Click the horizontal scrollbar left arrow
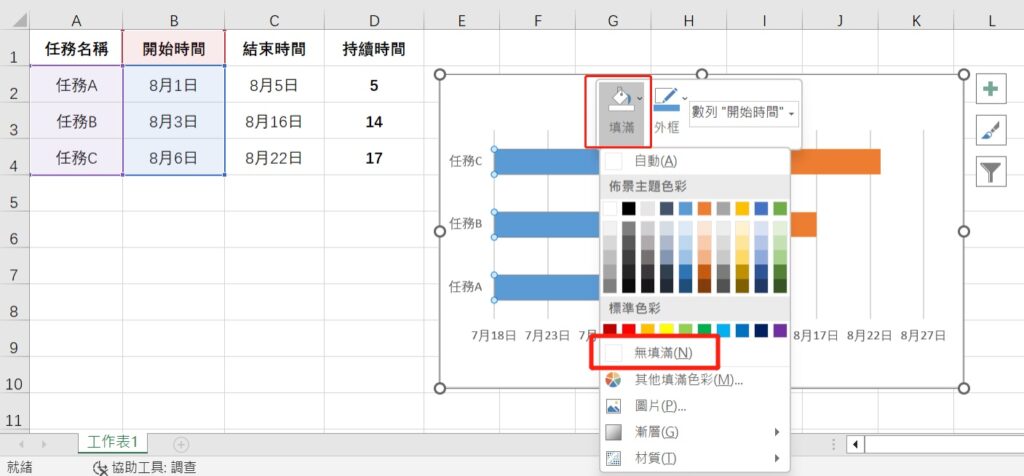 click(855, 445)
